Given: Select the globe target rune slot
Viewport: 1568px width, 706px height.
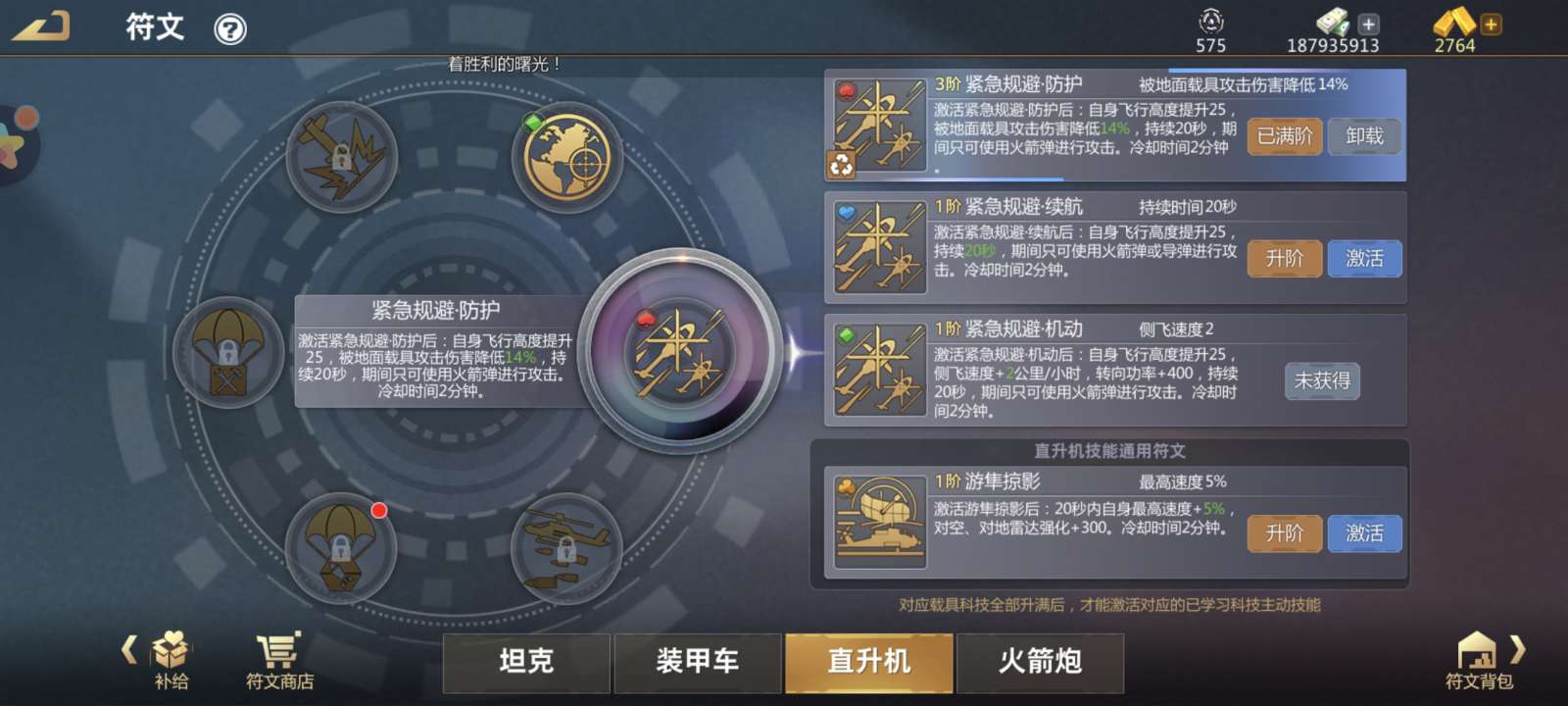Looking at the screenshot, I should 566,157.
